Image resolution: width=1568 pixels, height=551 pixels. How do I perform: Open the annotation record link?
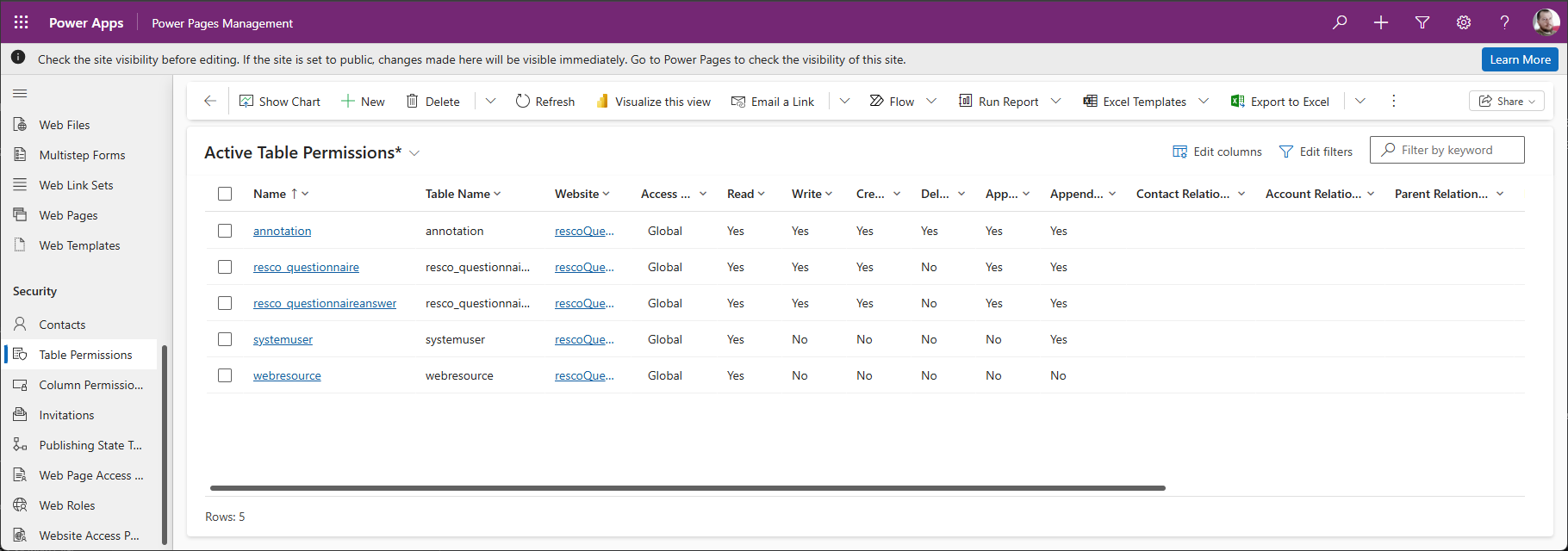[282, 231]
